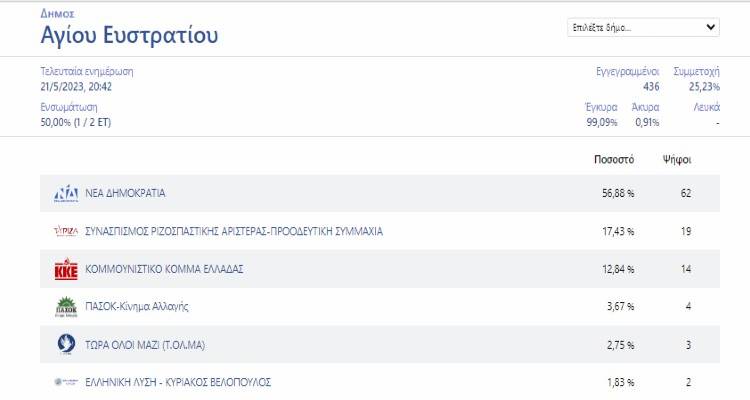Click the Ελληνική Λύση party logo

click(x=66, y=382)
